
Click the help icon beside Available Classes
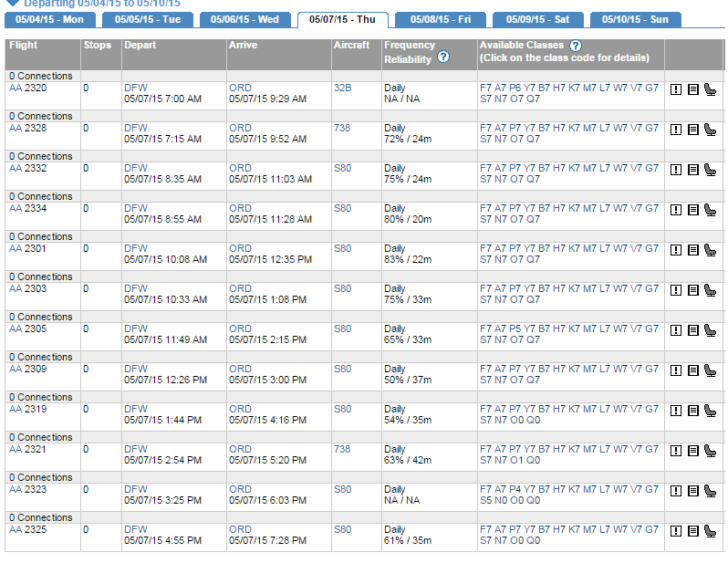575,45
